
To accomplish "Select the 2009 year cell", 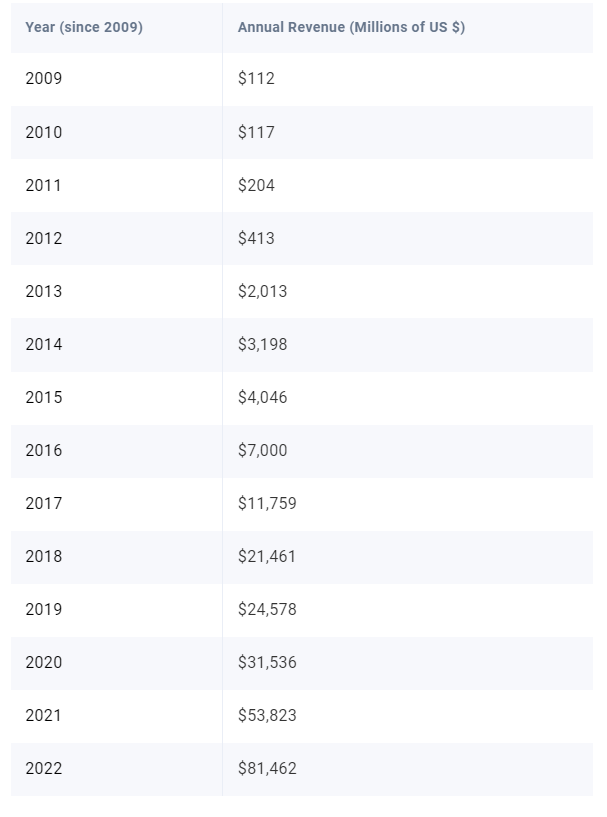I will [44, 79].
